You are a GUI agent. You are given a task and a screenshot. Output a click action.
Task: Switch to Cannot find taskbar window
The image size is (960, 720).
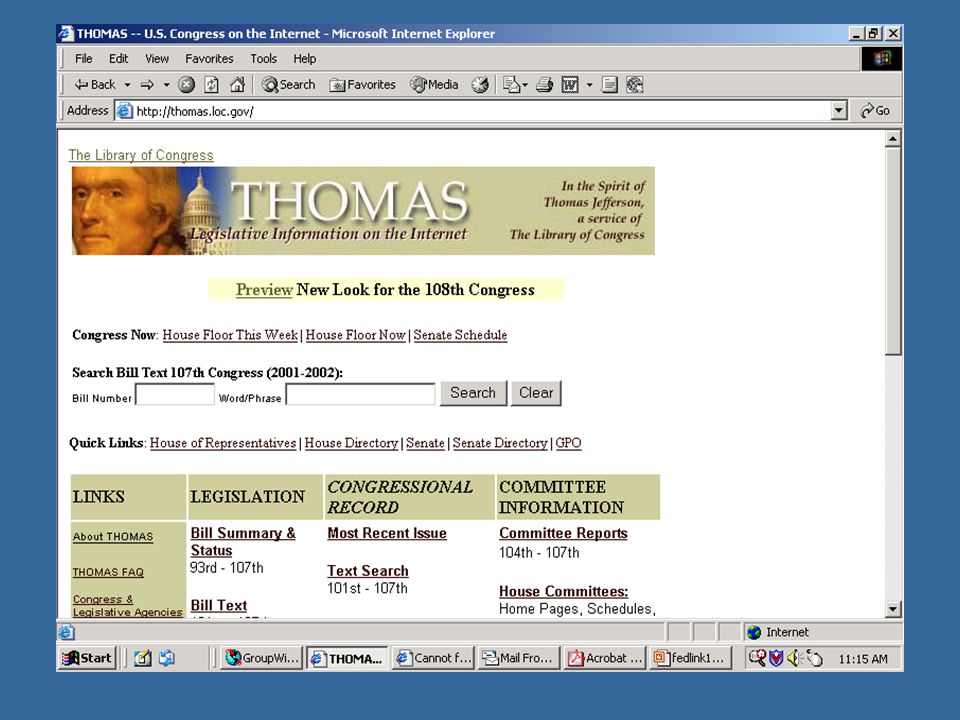[433, 658]
